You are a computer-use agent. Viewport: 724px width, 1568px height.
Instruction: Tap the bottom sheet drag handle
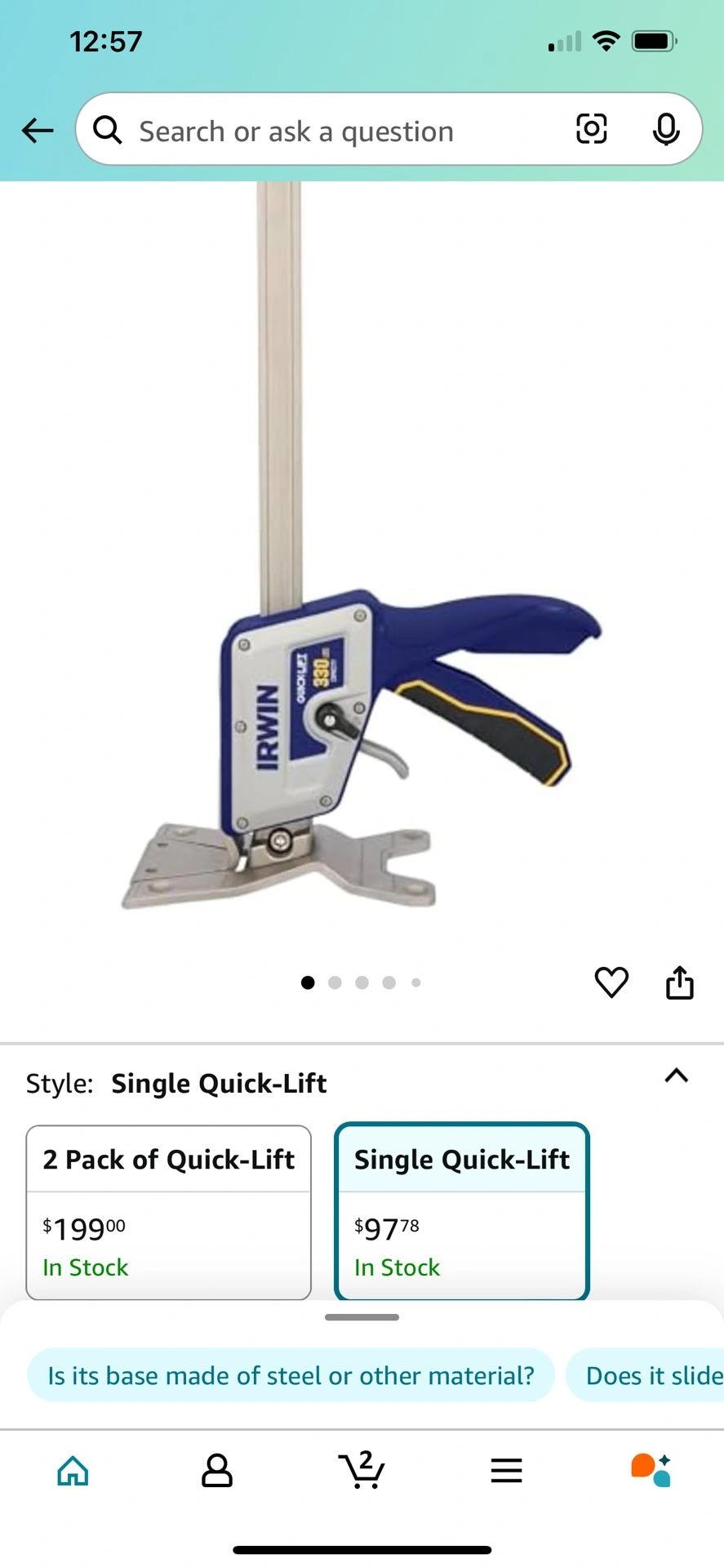click(x=362, y=1317)
